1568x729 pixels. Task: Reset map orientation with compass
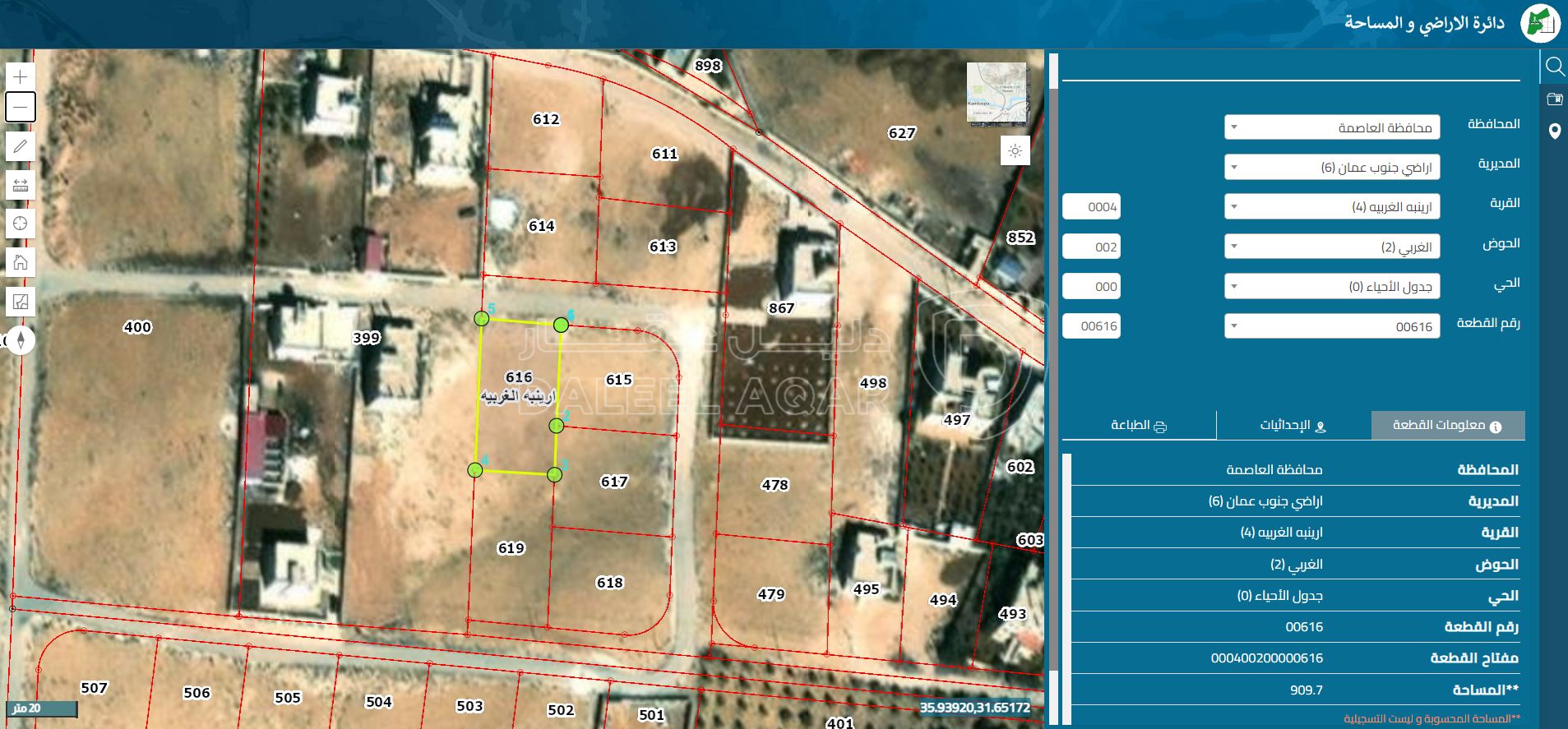pos(21,339)
